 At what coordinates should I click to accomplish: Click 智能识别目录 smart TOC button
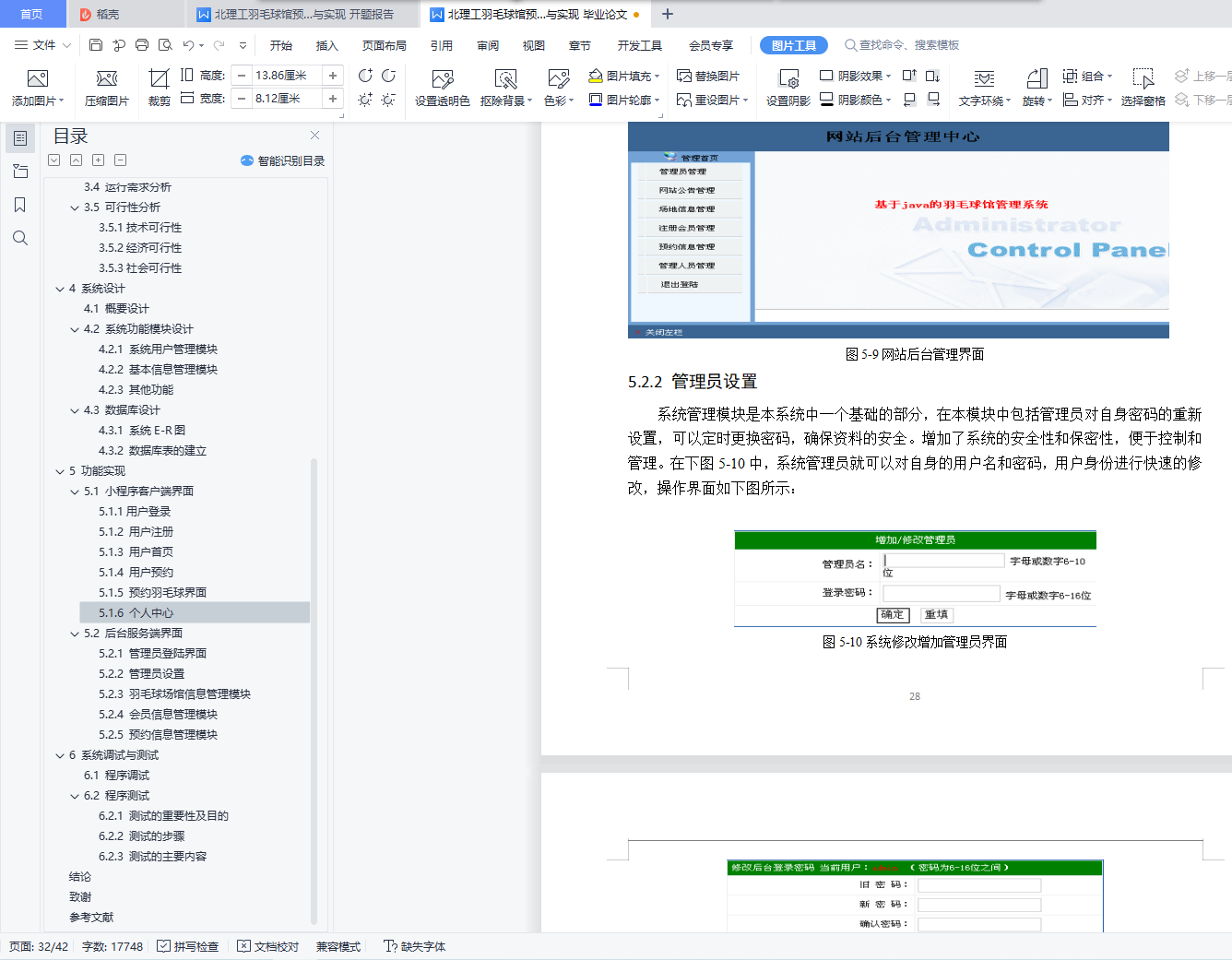coord(282,160)
